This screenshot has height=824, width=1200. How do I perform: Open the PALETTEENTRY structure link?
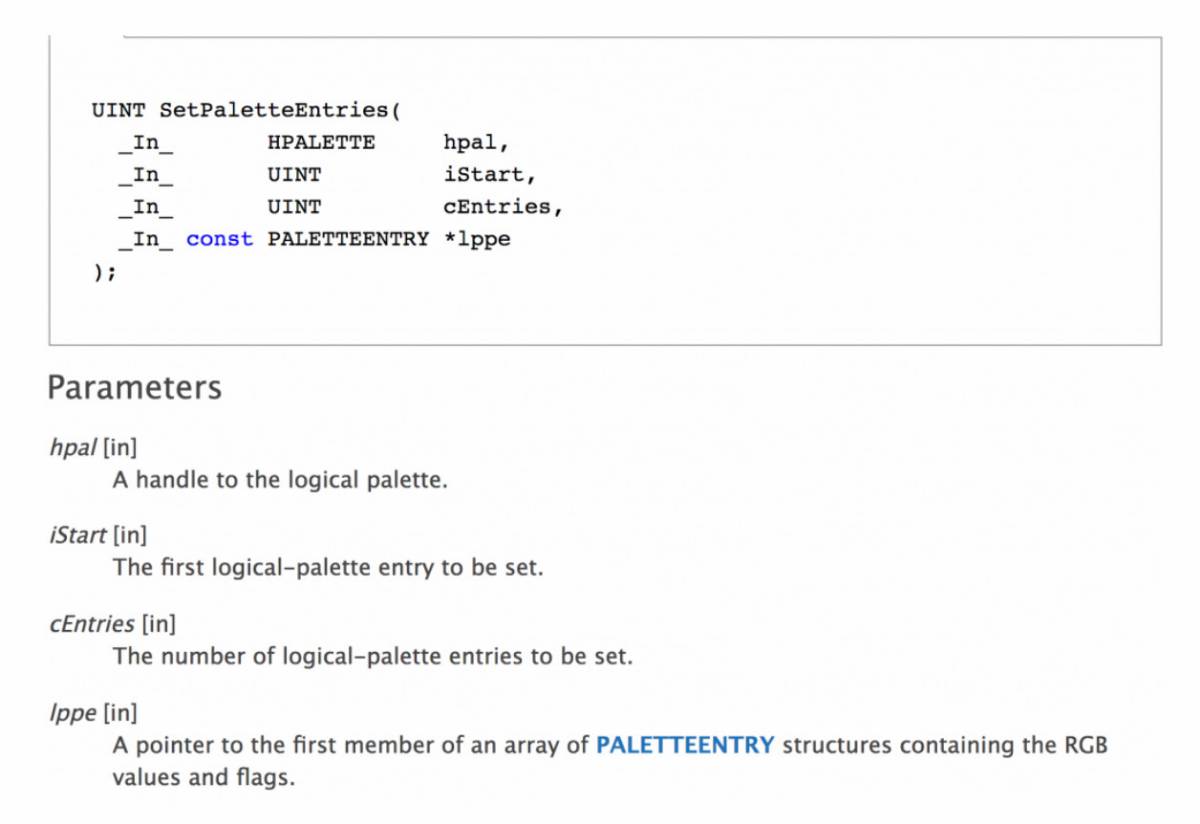click(x=685, y=745)
